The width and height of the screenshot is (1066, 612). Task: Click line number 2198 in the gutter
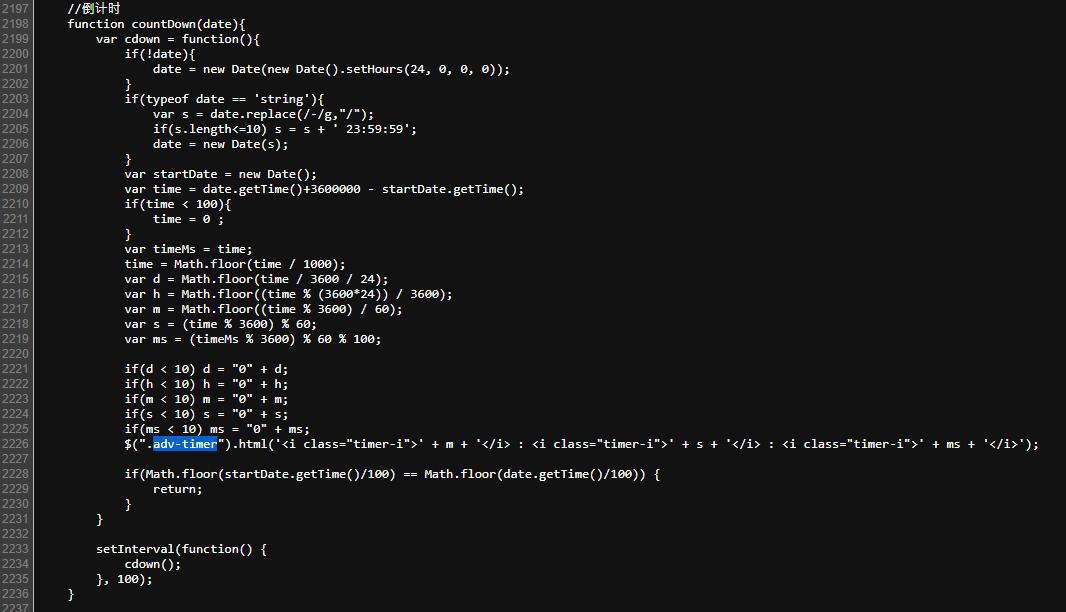click(15, 24)
